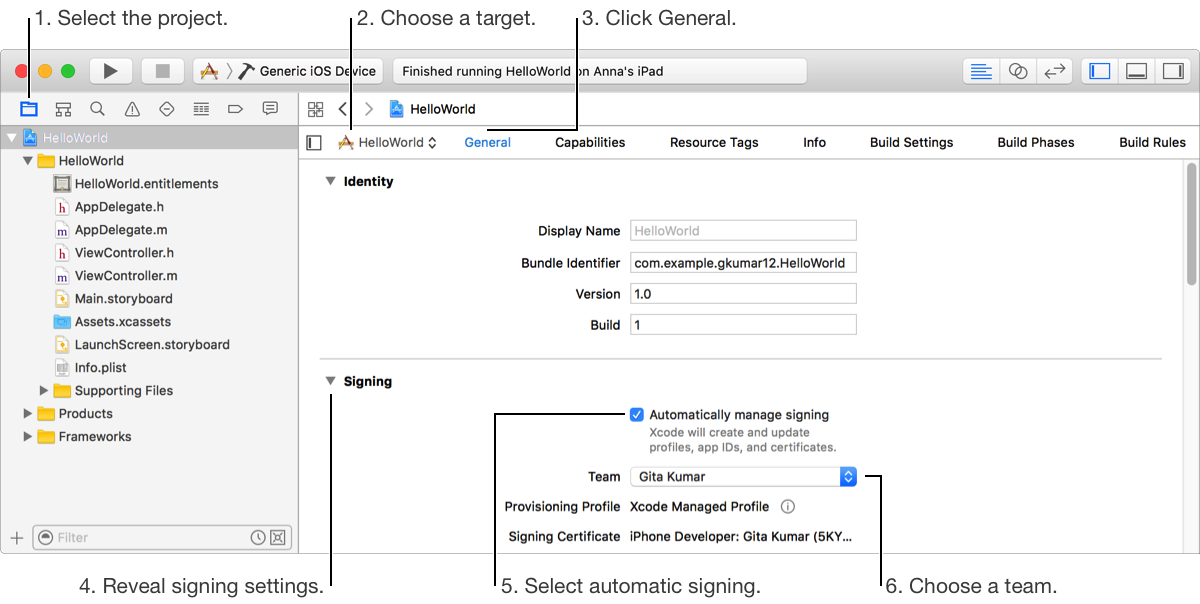Viewport: 1200px width, 604px height.
Task: Click the Display Name field
Action: [743, 231]
